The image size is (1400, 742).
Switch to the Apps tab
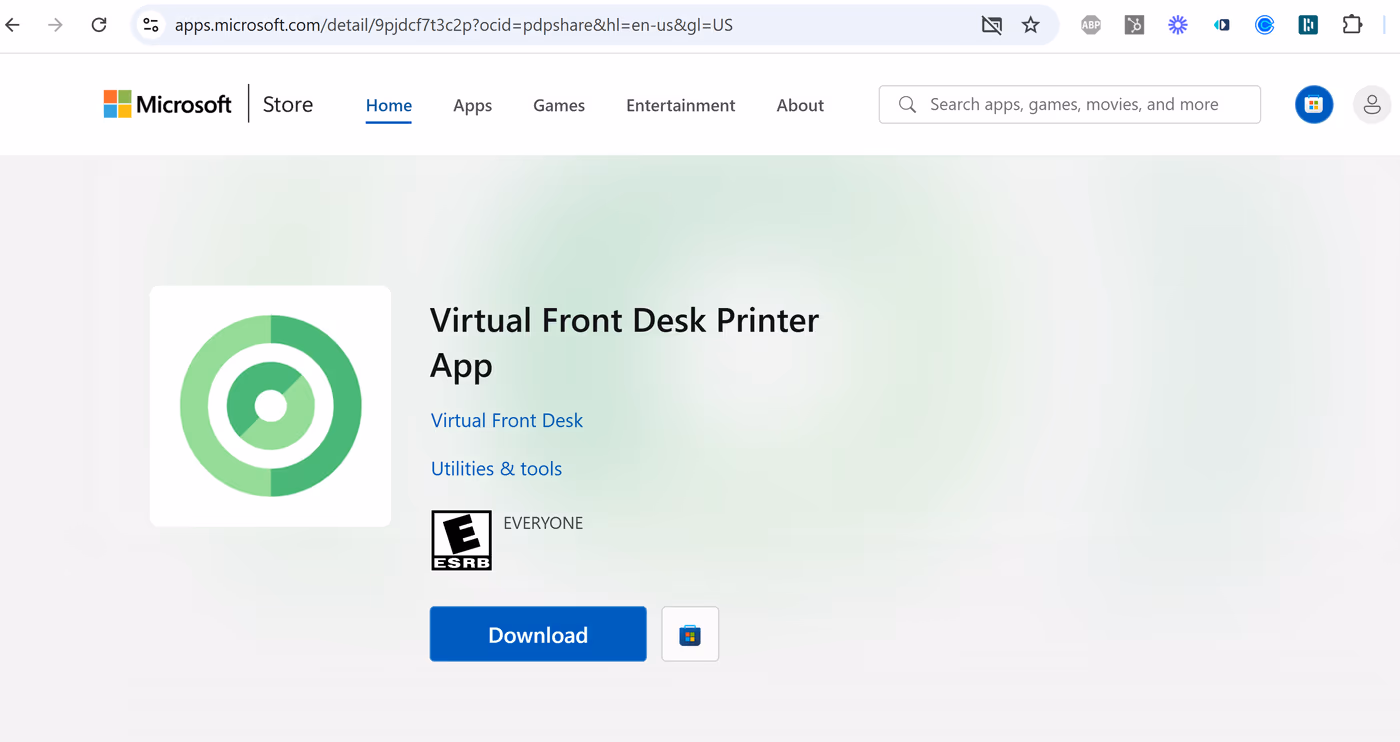[x=472, y=105]
